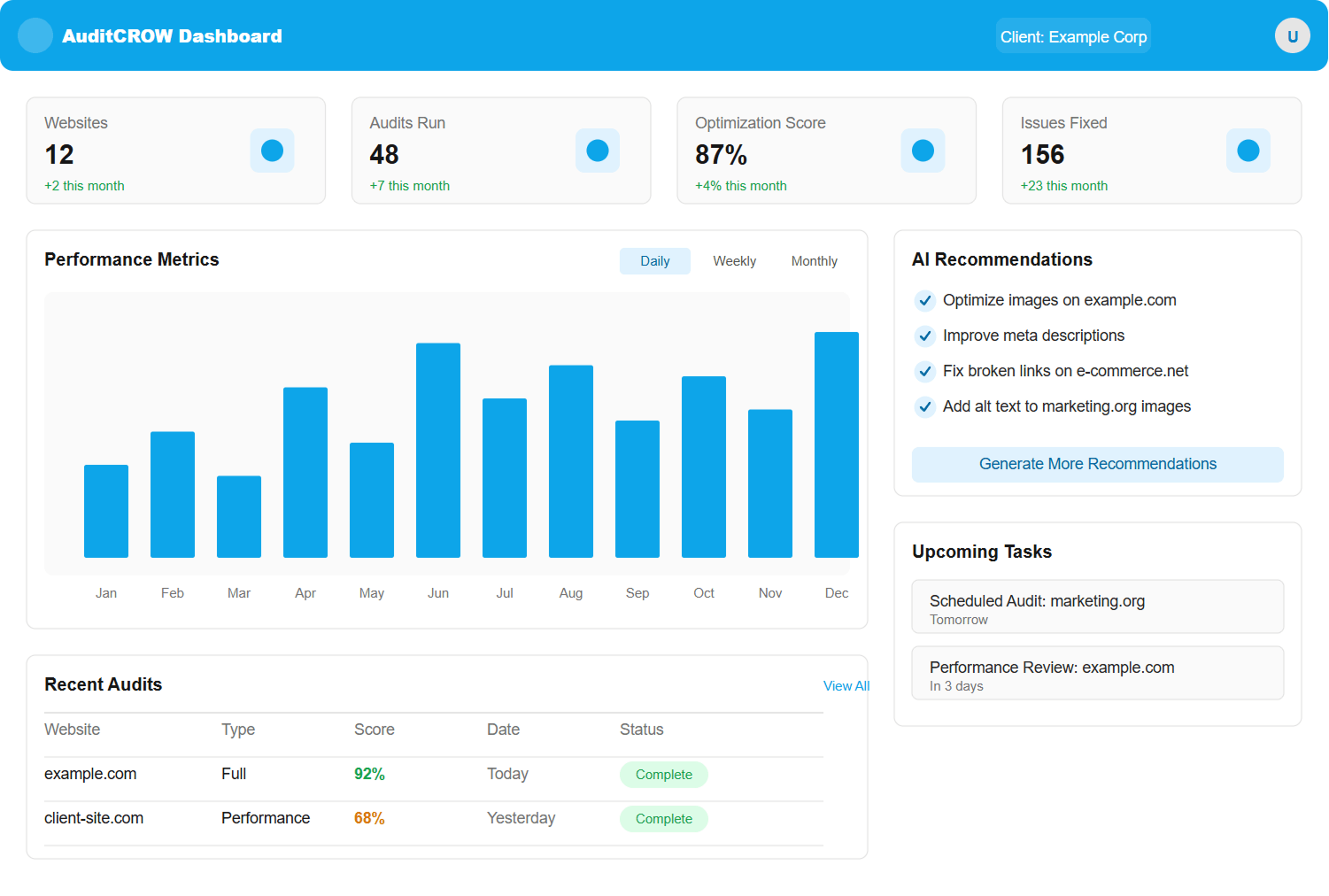The width and height of the screenshot is (1329, 896).
Task: Open the Client: Example Corp selector
Action: tap(1073, 35)
